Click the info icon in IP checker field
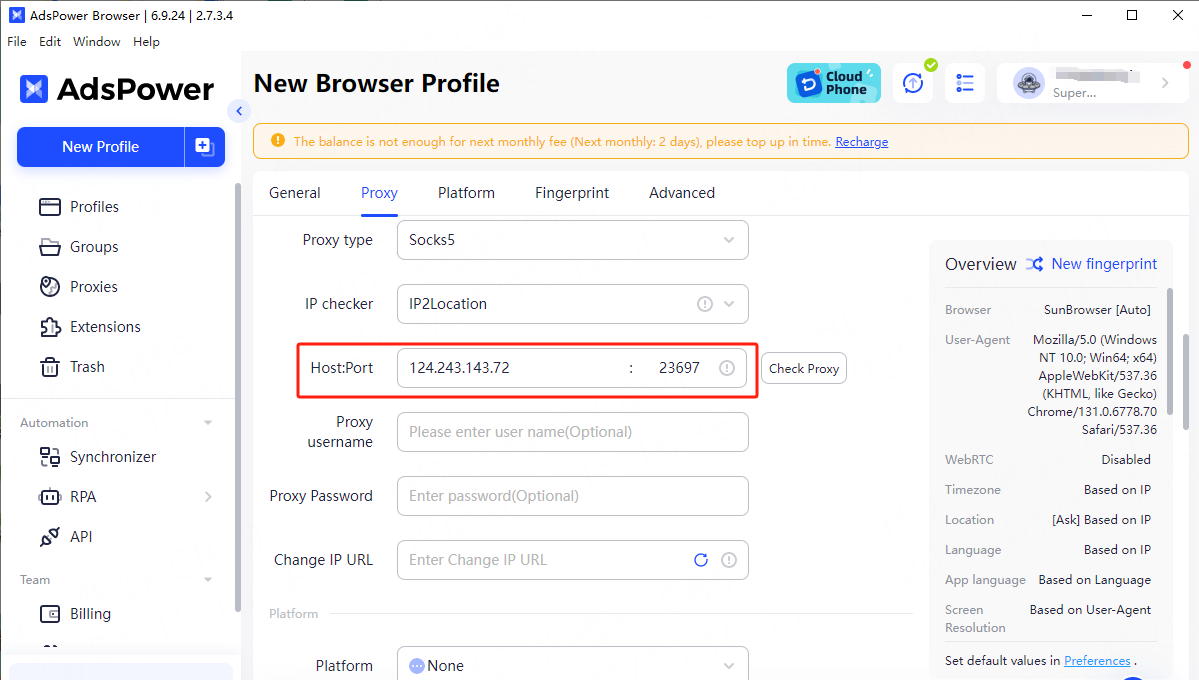The image size is (1199, 680). click(x=704, y=304)
